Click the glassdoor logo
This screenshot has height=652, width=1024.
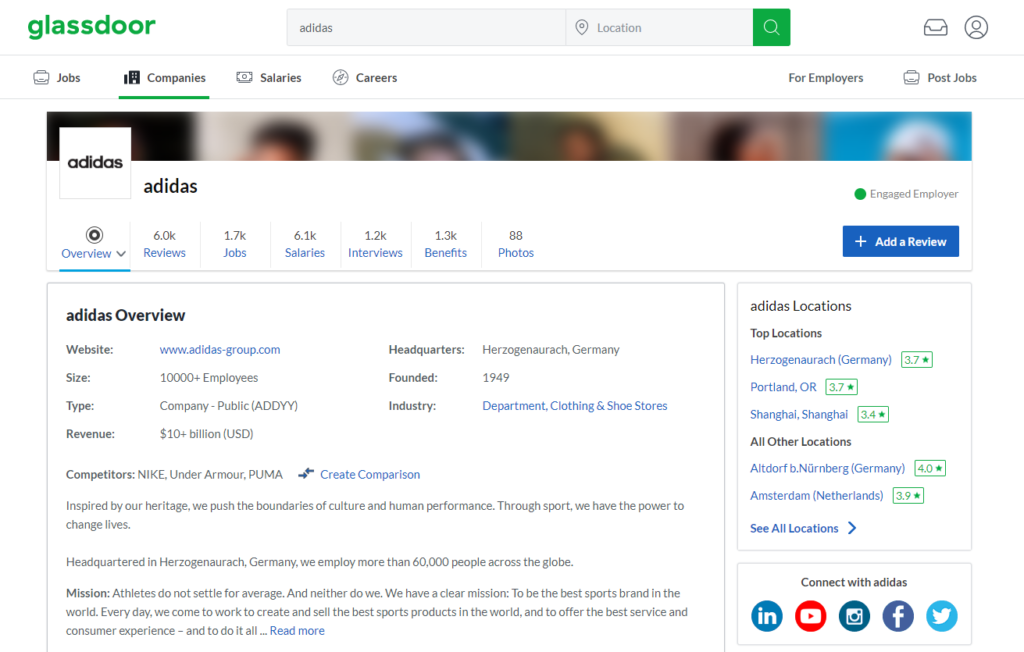[x=91, y=27]
